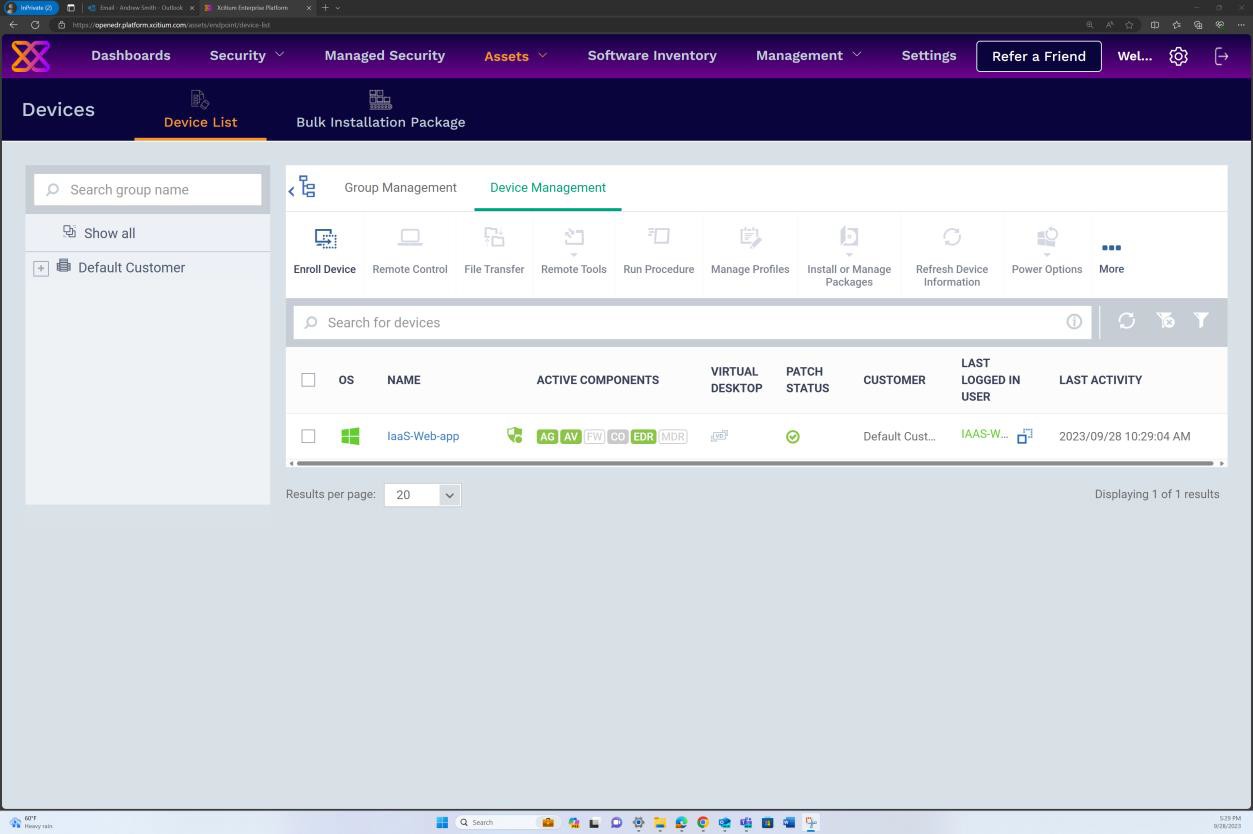The width and height of the screenshot is (1253, 834).
Task: Open the filter panel icon
Action: 1200,321
